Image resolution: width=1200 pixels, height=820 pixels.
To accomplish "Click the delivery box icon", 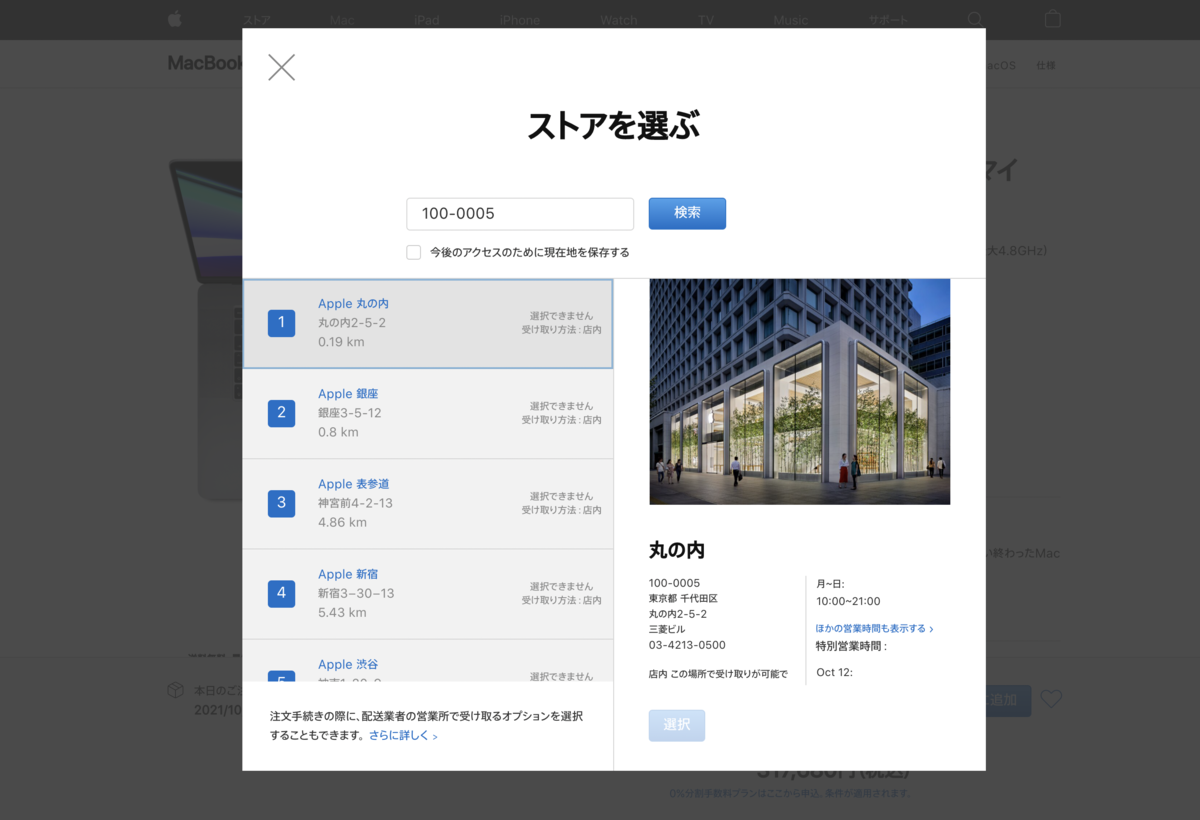I will point(174,690).
